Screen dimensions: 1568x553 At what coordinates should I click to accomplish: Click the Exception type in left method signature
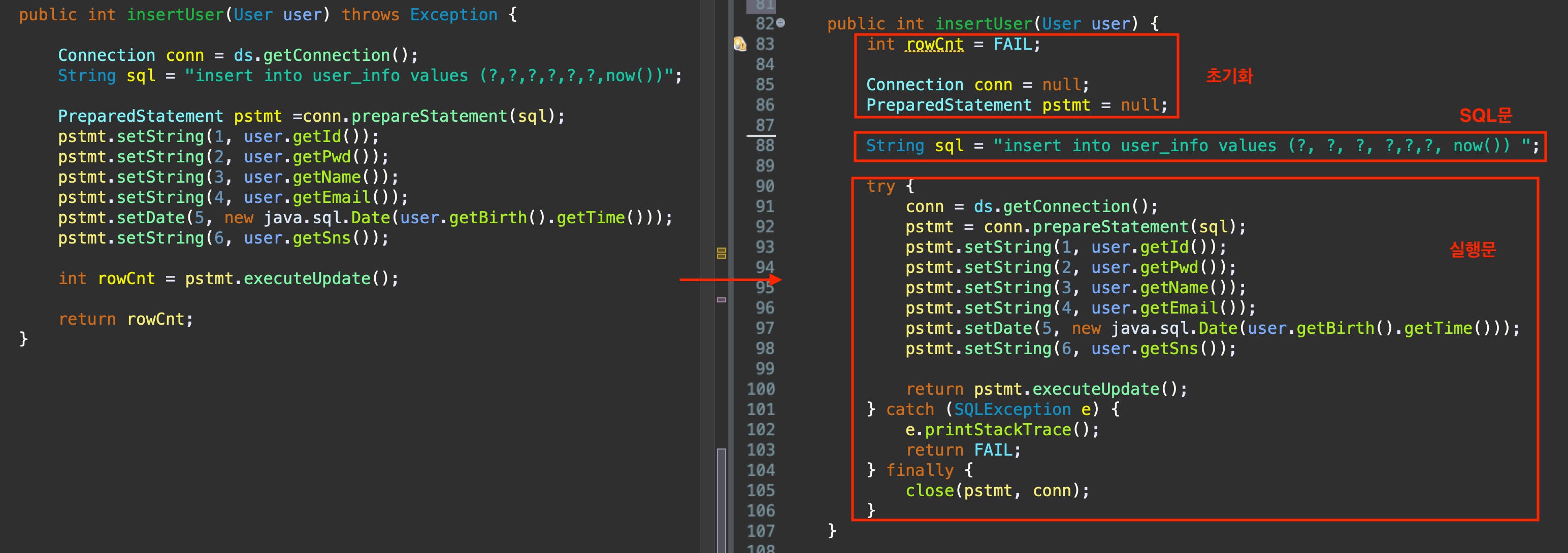pos(453,15)
